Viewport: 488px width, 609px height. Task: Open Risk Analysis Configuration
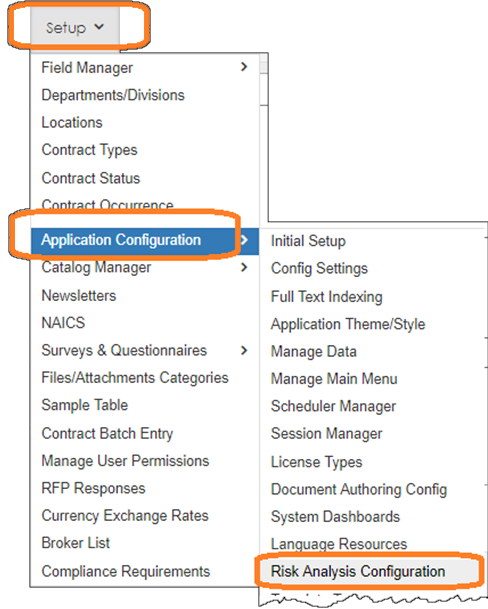(x=358, y=571)
